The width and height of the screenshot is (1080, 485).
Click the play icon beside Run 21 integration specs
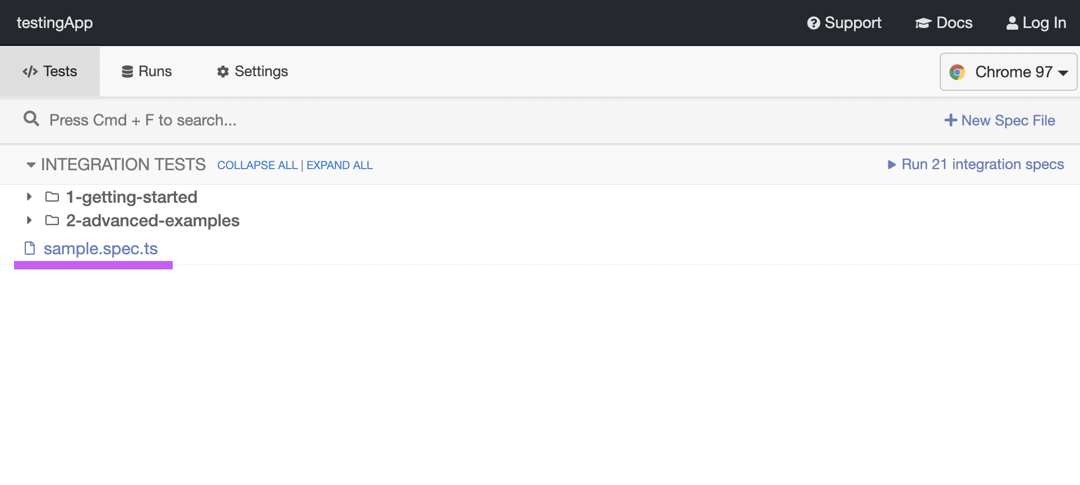pyautogui.click(x=892, y=165)
